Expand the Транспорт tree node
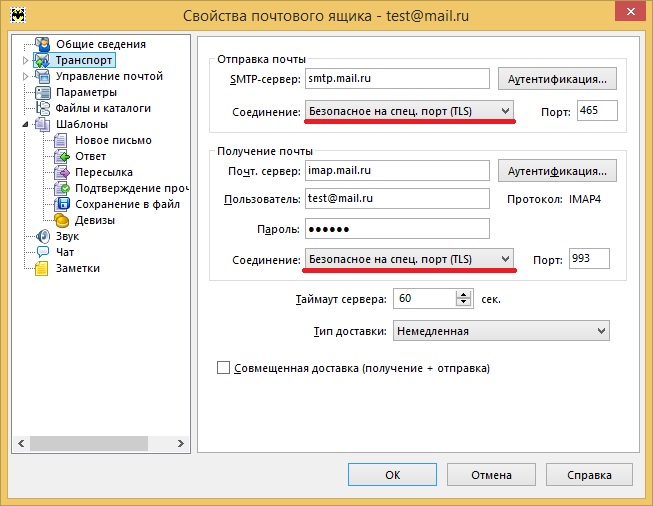The height and width of the screenshot is (506, 653). tap(25, 60)
